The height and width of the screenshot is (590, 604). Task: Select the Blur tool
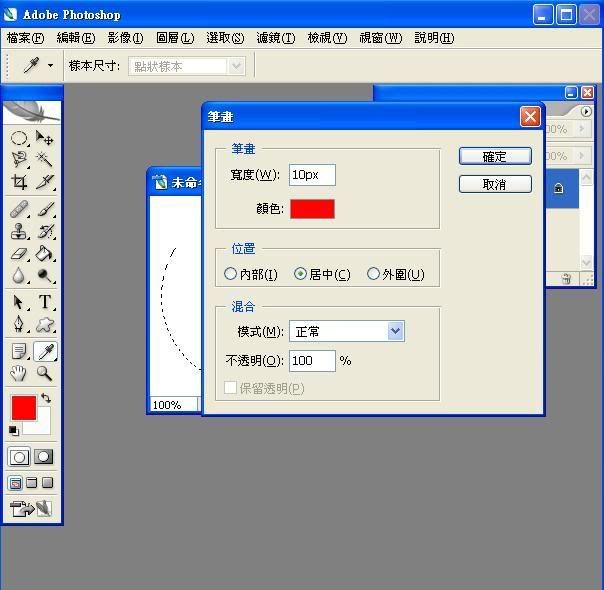[x=19, y=275]
